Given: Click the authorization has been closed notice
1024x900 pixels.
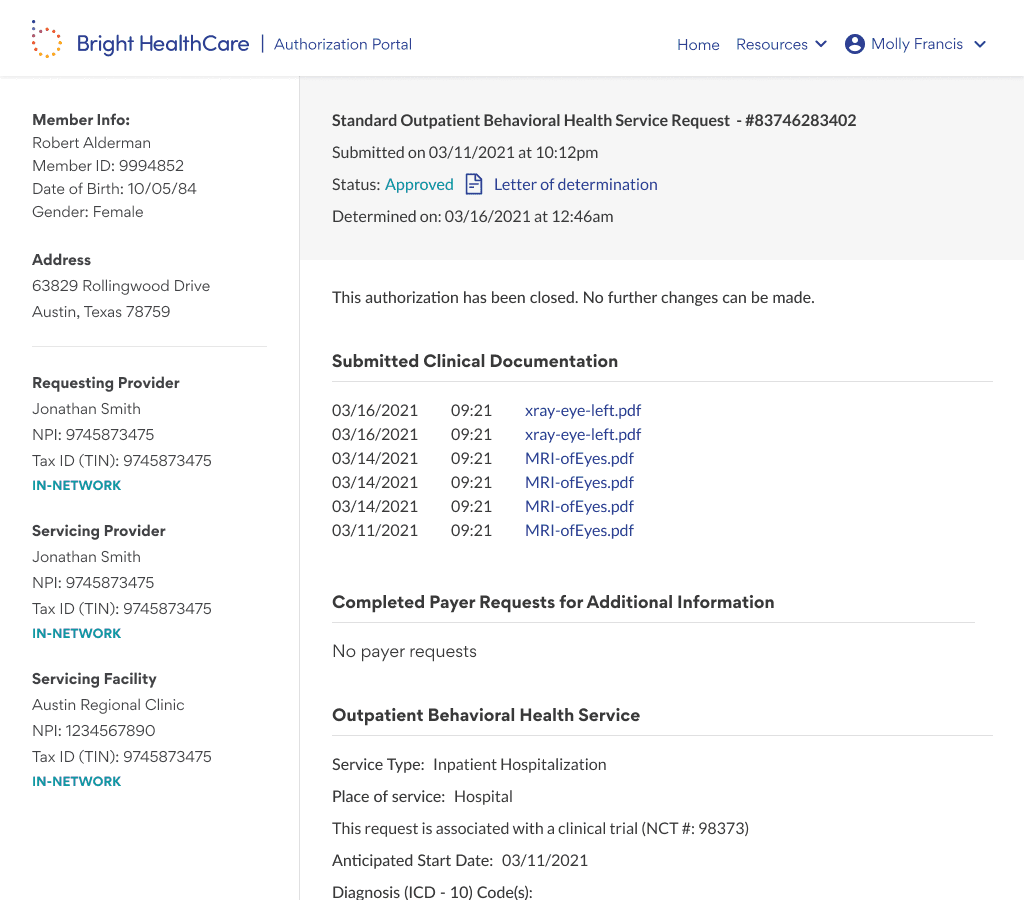Looking at the screenshot, I should click(573, 297).
